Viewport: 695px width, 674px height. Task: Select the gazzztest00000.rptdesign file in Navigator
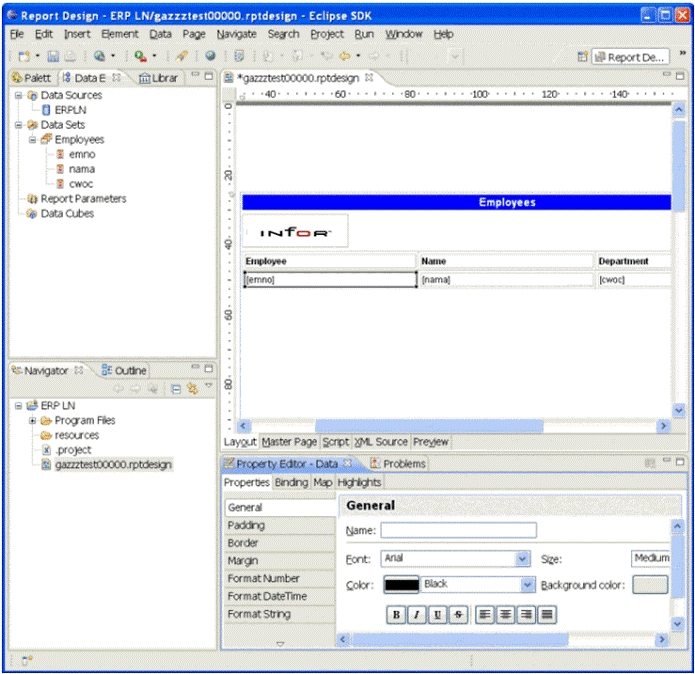point(112,464)
